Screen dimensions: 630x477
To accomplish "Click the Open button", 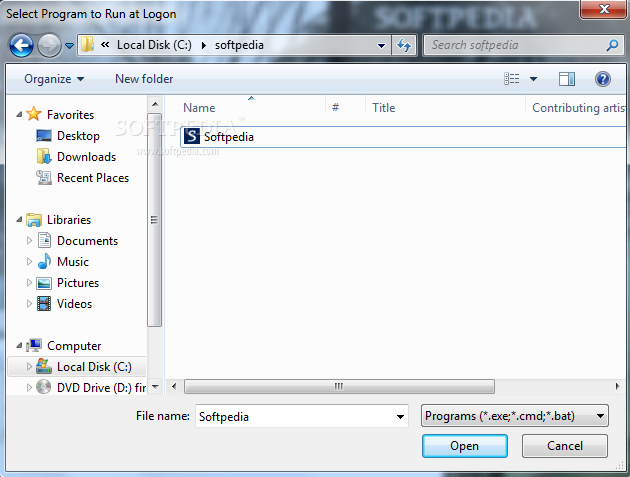I will tap(465, 446).
